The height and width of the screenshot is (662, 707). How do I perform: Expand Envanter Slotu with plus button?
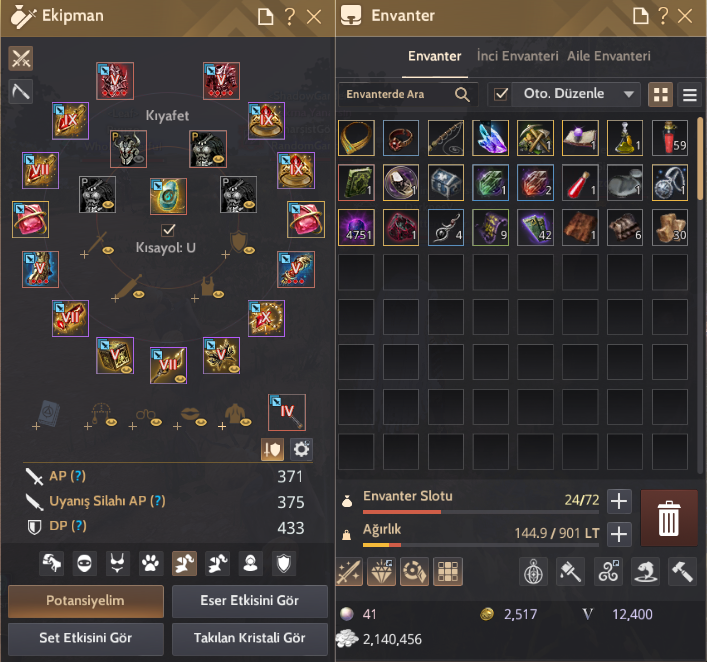pos(619,501)
